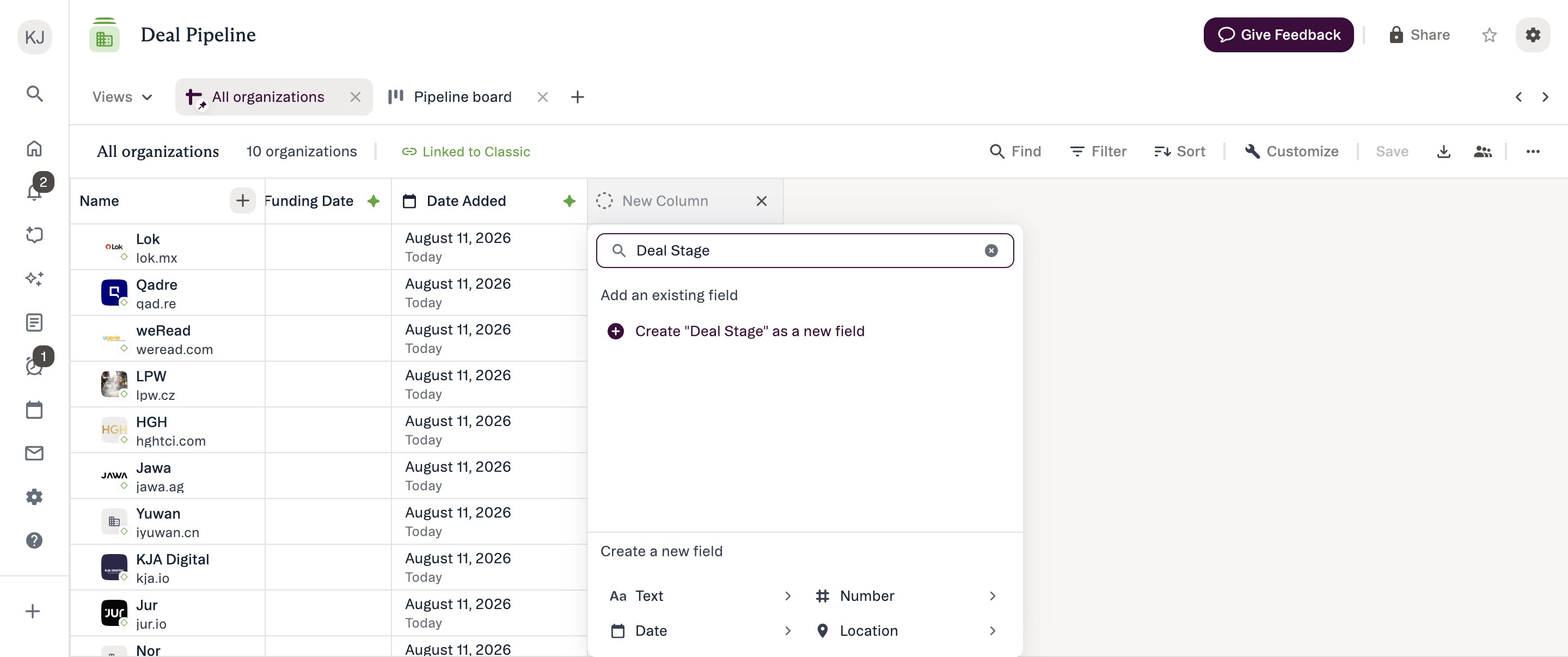The image size is (1568, 657).
Task: Open the sidebar settings gear
Action: 35,497
